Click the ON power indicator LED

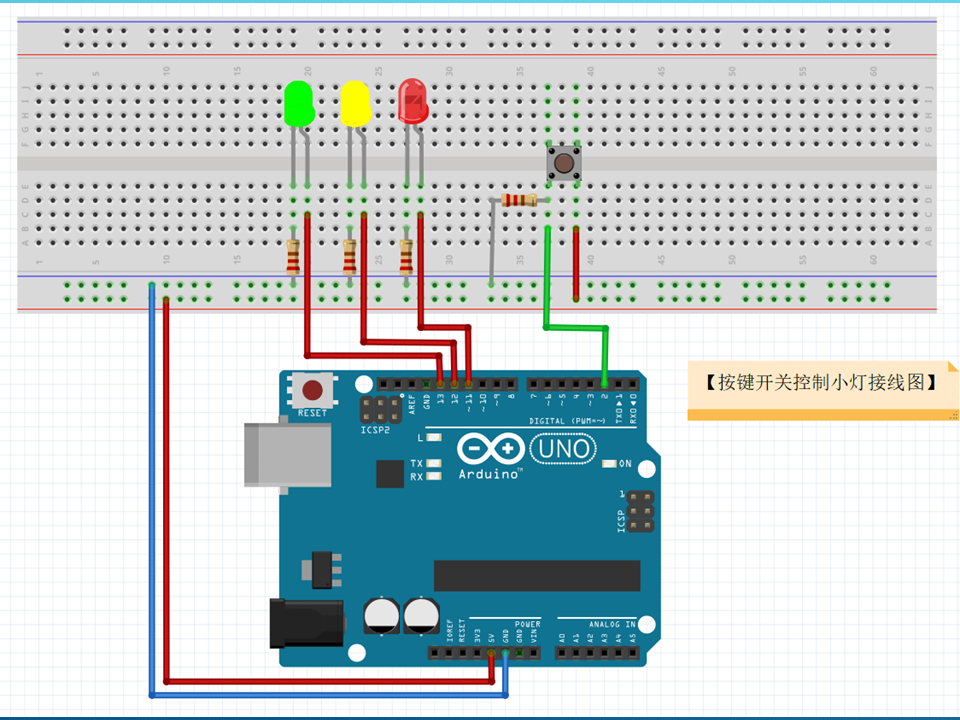point(609,463)
